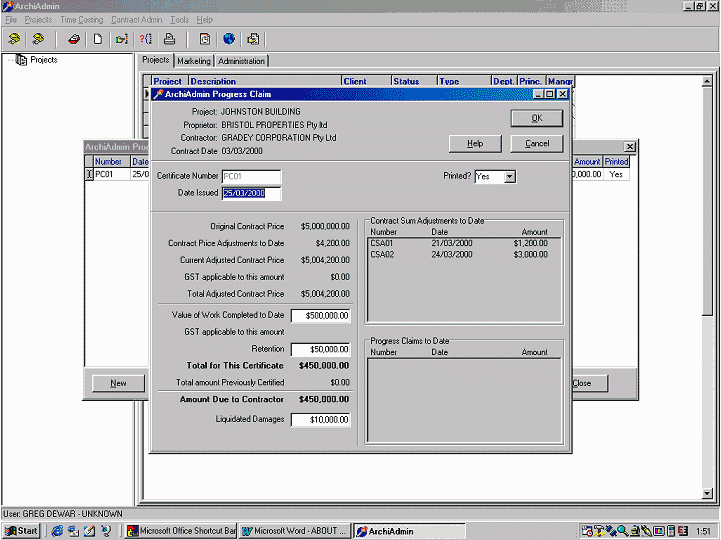
Task: Sort by Description column in project grid
Action: pos(265,81)
